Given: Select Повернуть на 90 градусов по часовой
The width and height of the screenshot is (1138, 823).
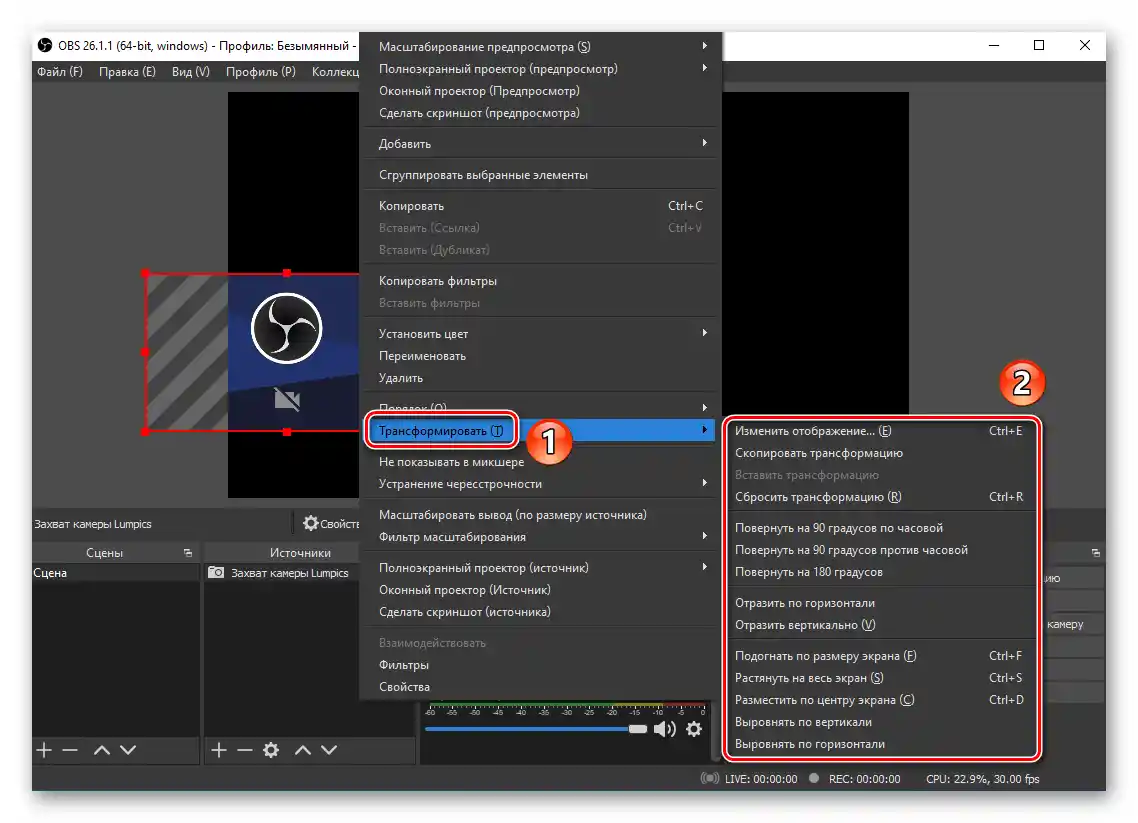Looking at the screenshot, I should coord(881,528).
